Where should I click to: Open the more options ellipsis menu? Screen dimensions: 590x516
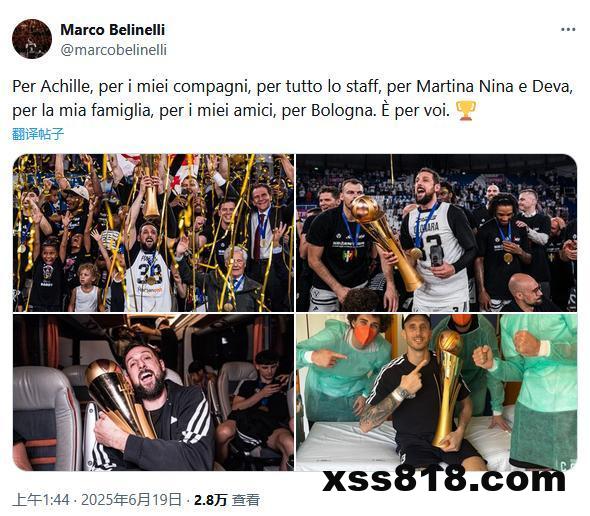[568, 29]
